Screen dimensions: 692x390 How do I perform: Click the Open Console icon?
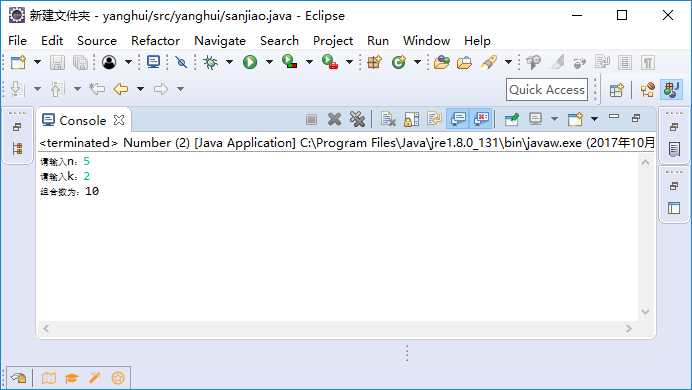(x=575, y=119)
